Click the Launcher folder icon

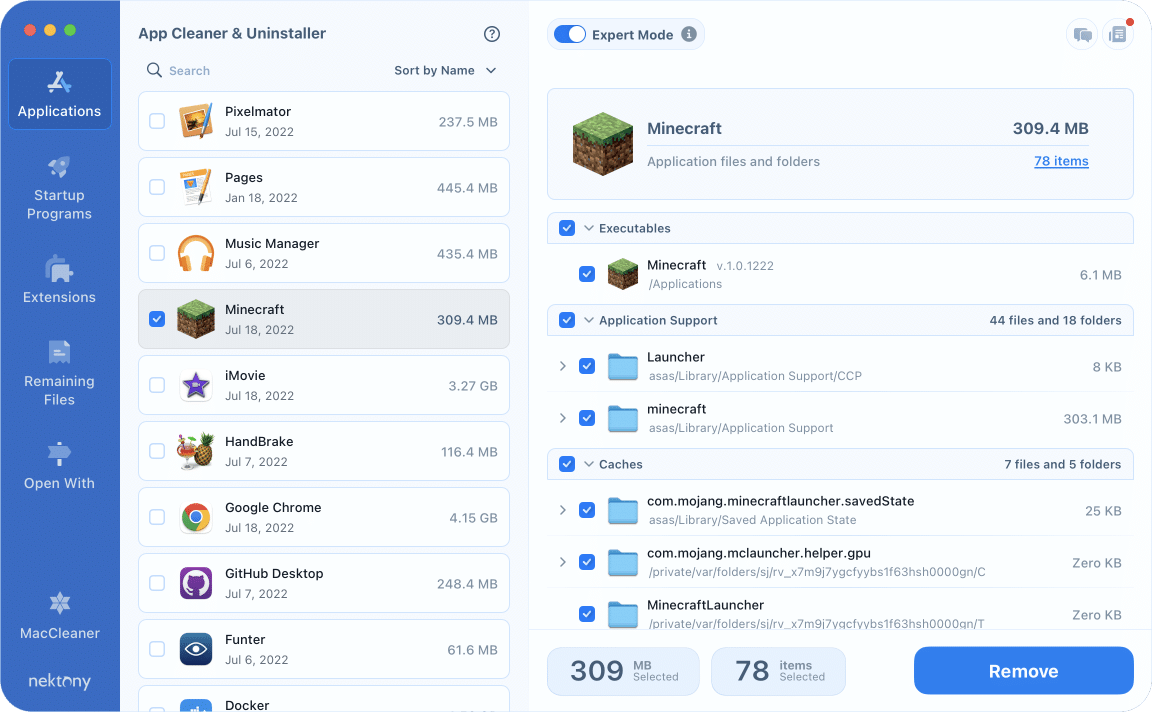(x=623, y=366)
